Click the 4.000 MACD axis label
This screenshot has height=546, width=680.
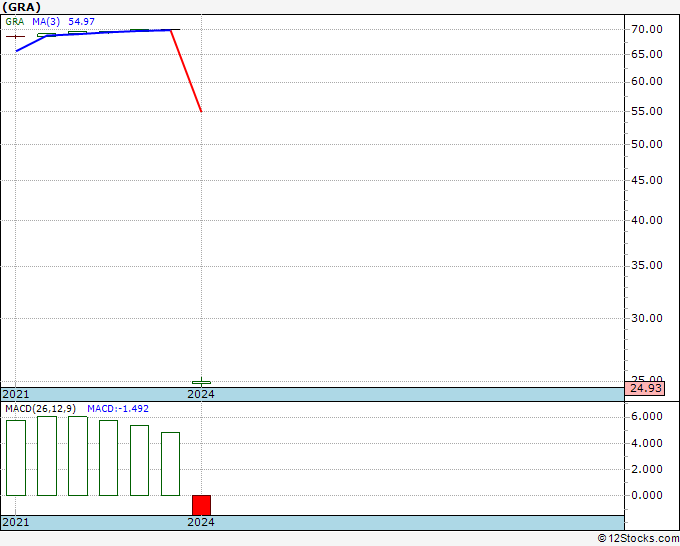(x=647, y=443)
